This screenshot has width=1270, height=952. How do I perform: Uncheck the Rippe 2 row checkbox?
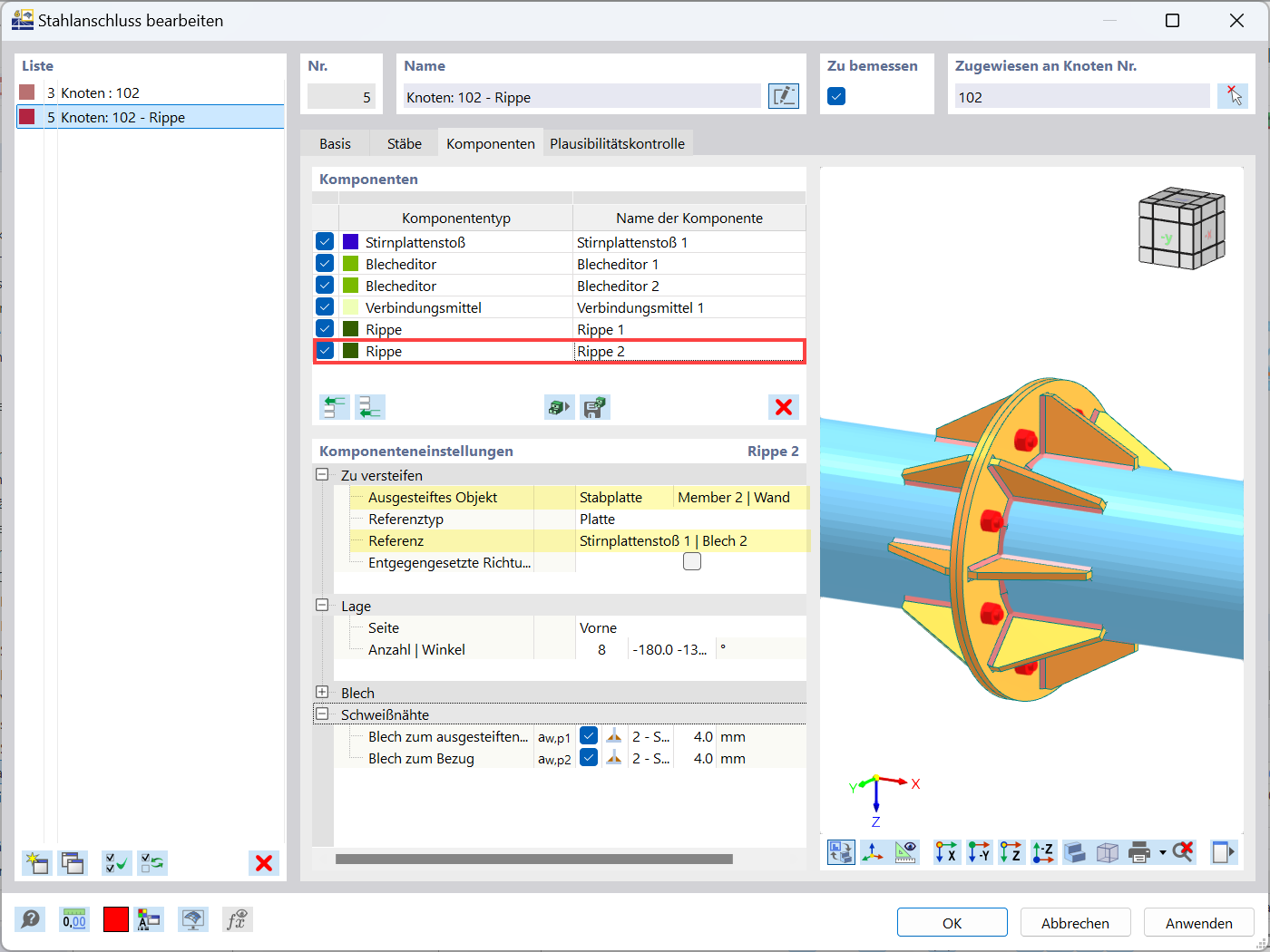(325, 351)
